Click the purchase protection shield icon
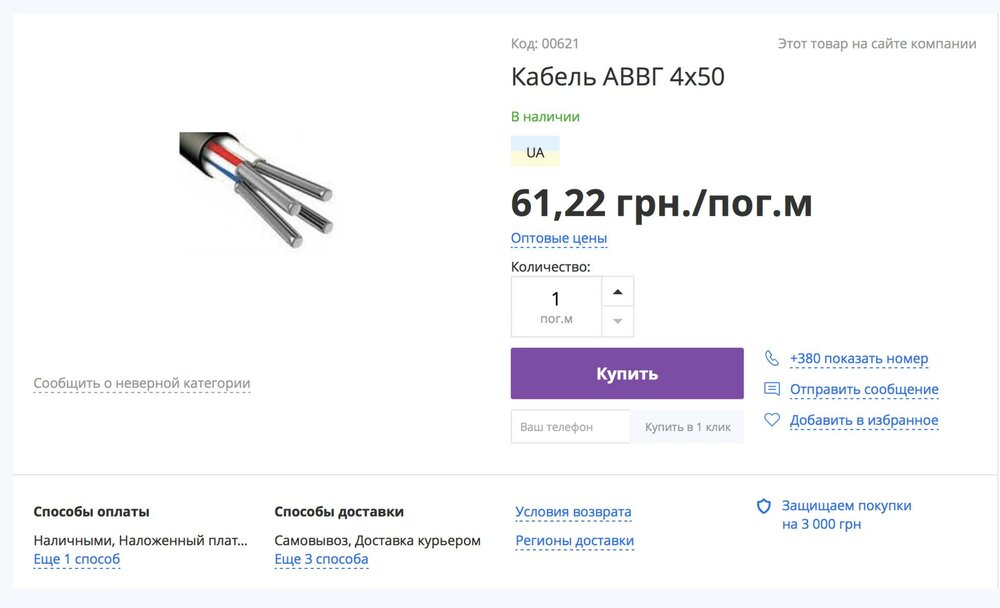This screenshot has width=1000, height=608. 764,506
